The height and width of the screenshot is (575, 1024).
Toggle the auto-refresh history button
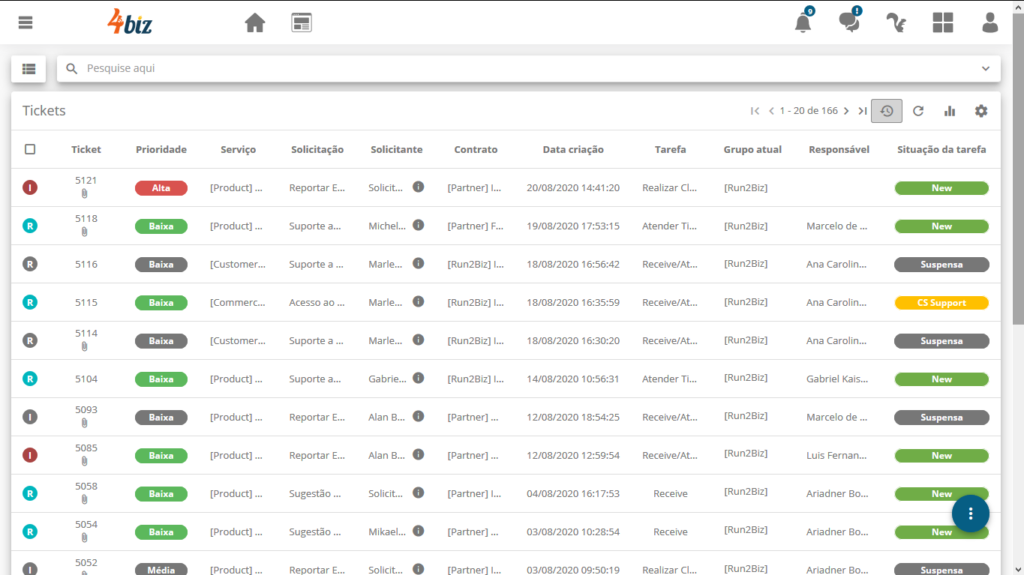pyautogui.click(x=887, y=111)
